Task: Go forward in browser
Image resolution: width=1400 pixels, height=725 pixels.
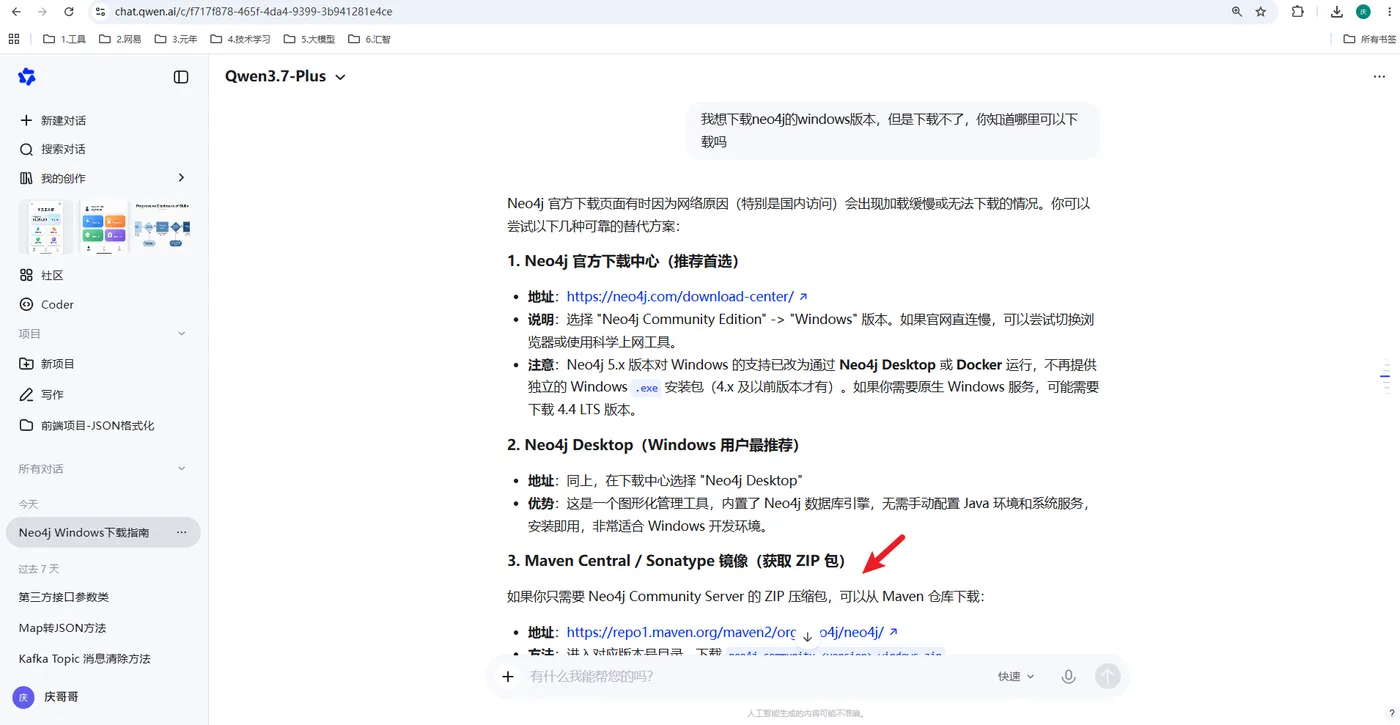Action: pos(42,12)
